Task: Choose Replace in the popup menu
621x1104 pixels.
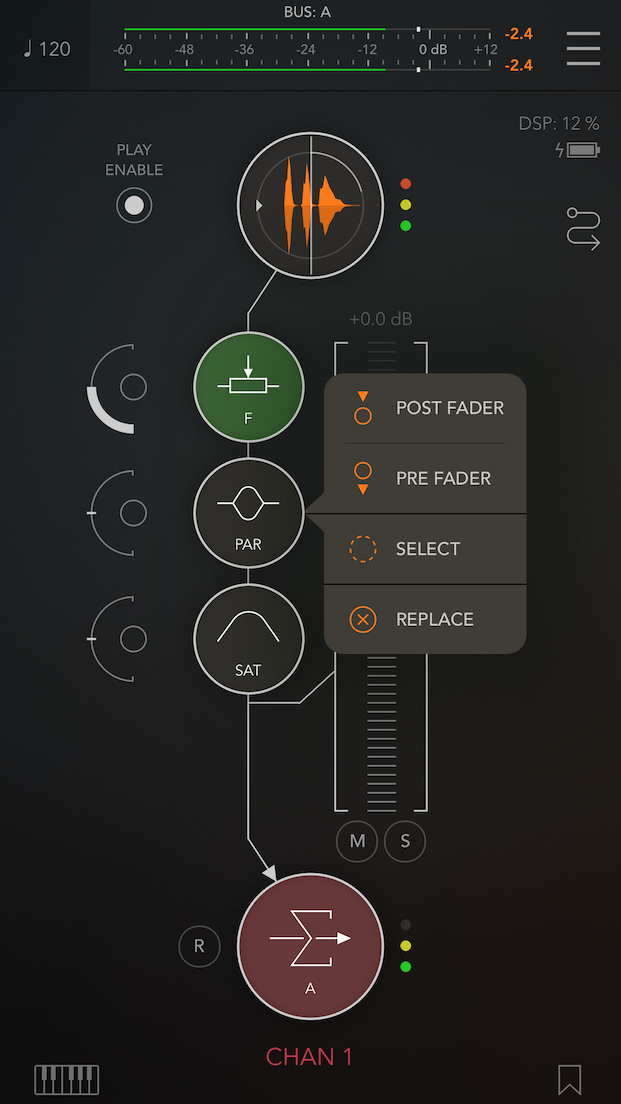Action: point(425,620)
